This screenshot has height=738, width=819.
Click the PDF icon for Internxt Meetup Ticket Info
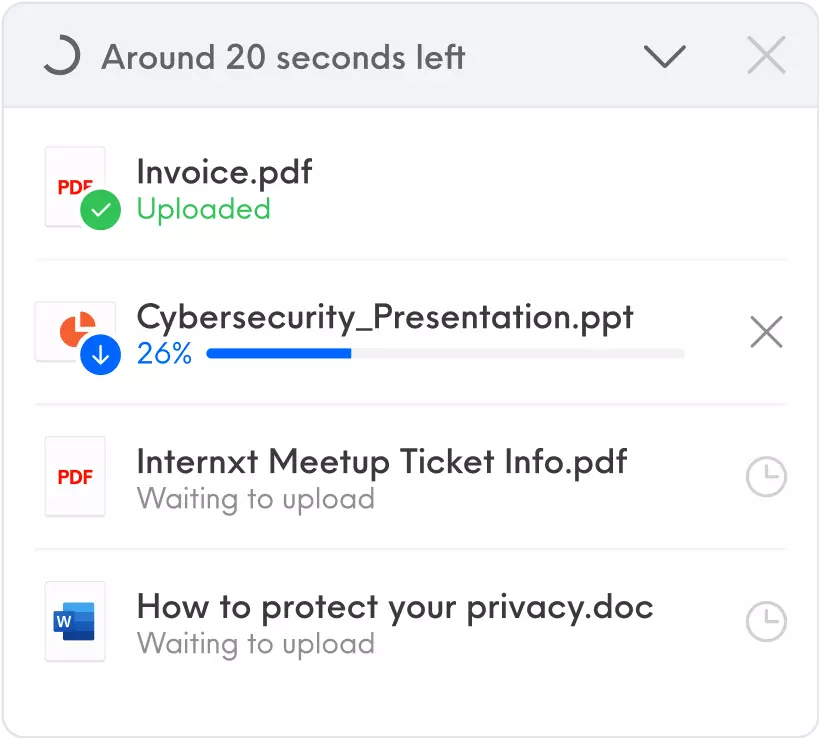point(74,477)
